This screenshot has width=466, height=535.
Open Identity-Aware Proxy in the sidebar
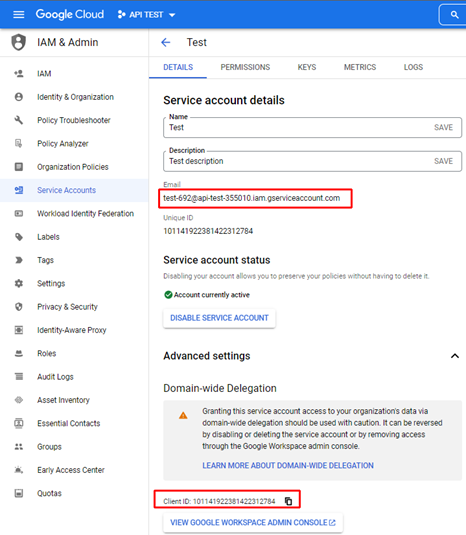(x=74, y=330)
